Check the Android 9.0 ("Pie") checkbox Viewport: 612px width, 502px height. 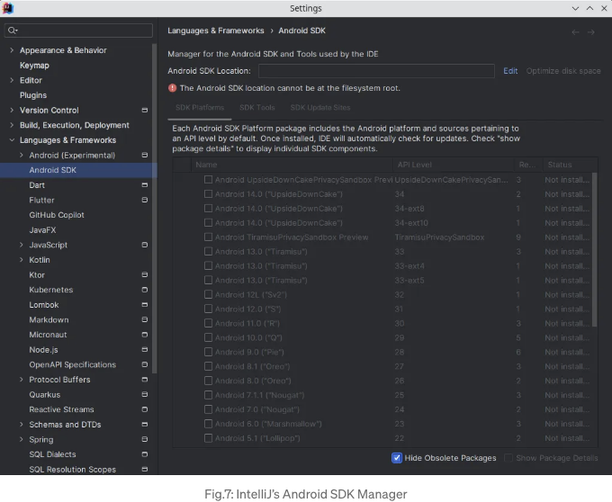[x=208, y=352]
